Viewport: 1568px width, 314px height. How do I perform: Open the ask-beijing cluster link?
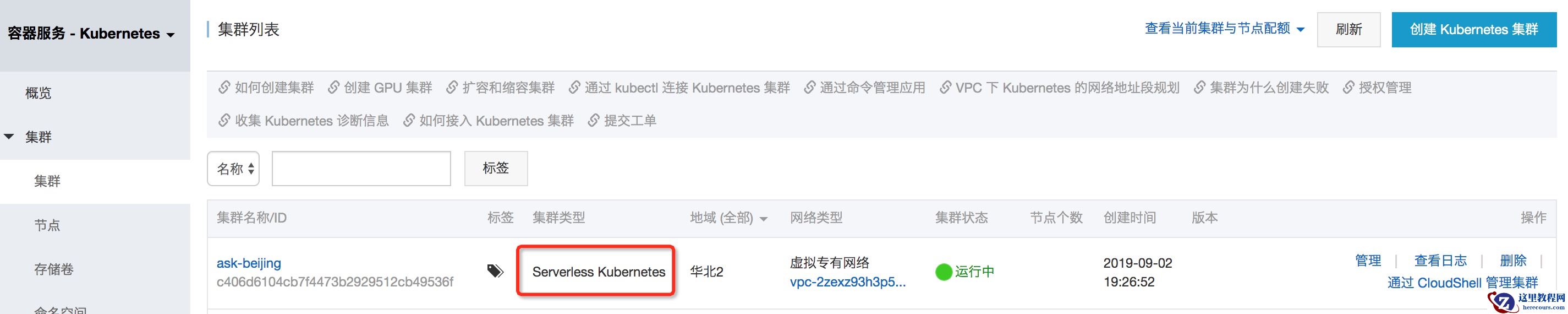tap(248, 263)
